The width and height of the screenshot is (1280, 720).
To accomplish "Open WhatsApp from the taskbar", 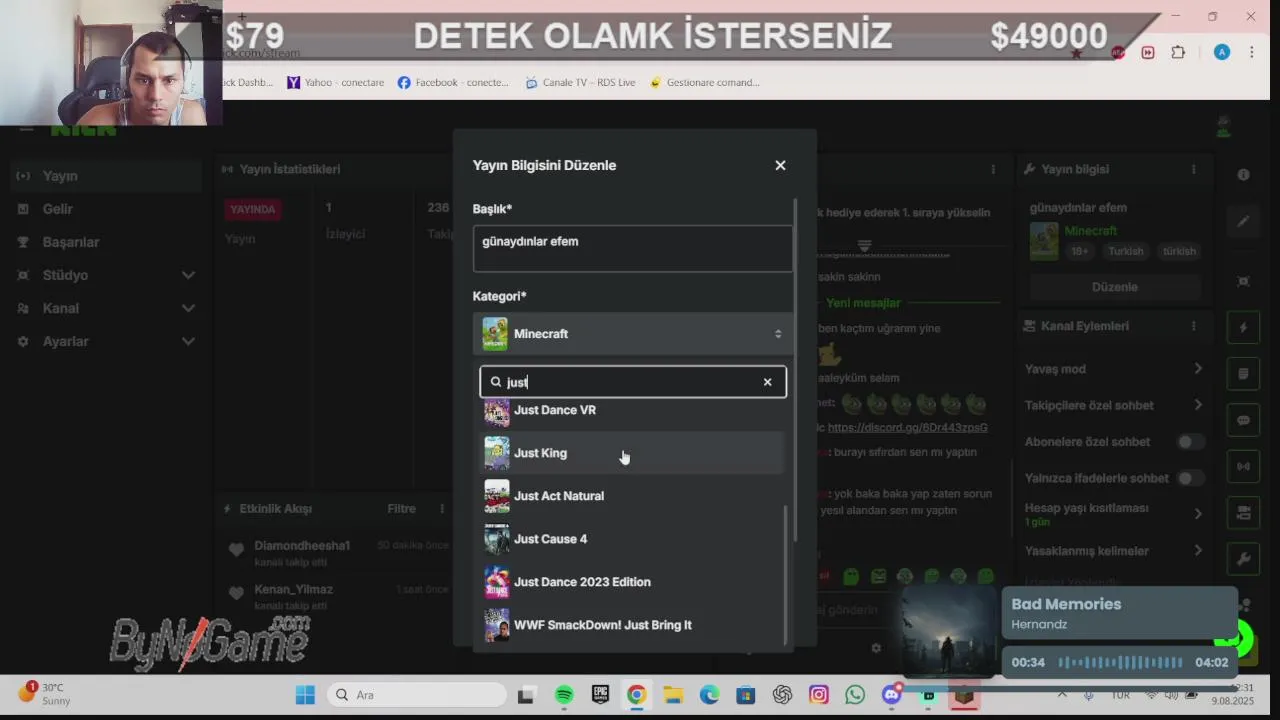I will coord(855,695).
